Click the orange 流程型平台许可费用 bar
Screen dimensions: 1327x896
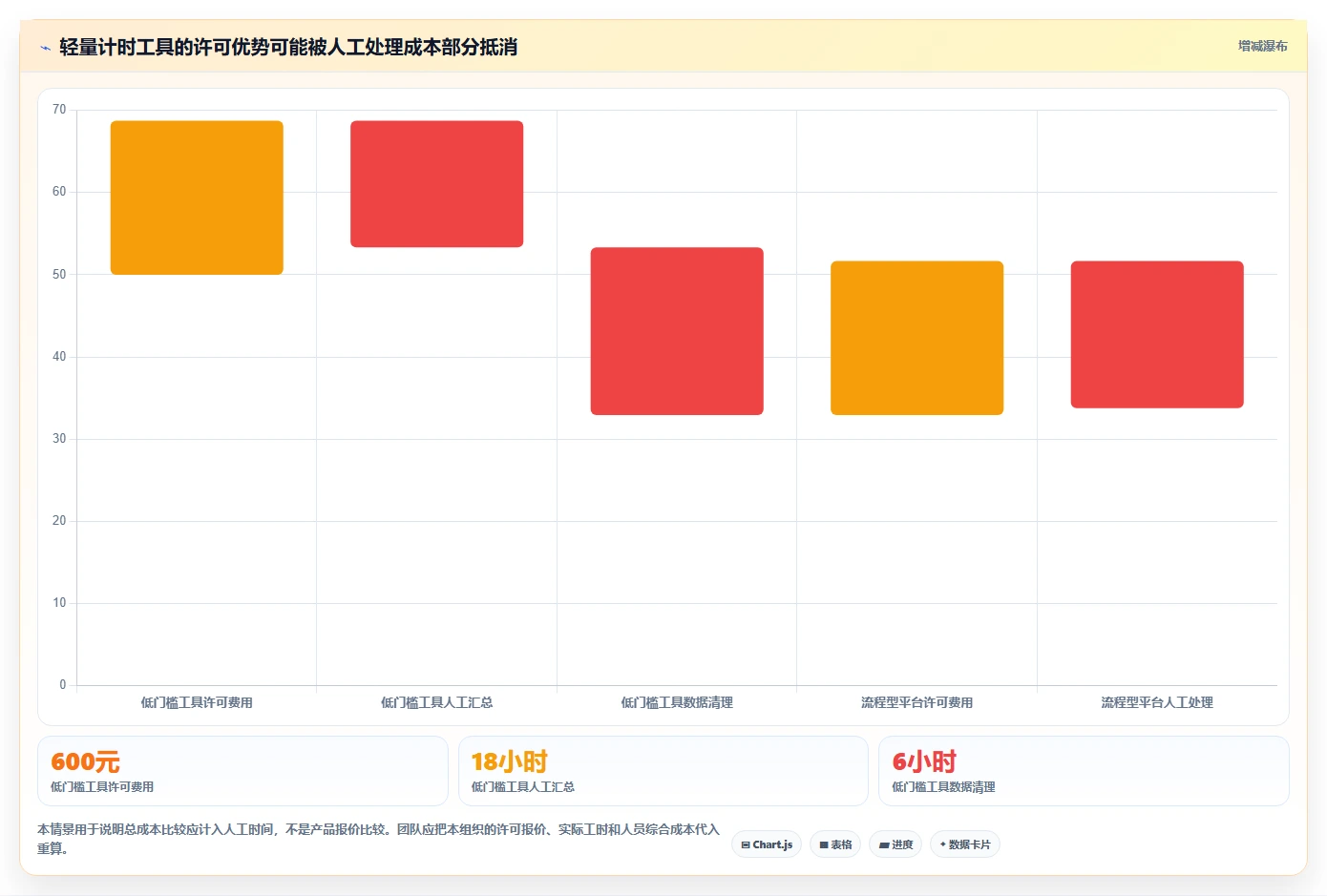[916, 338]
